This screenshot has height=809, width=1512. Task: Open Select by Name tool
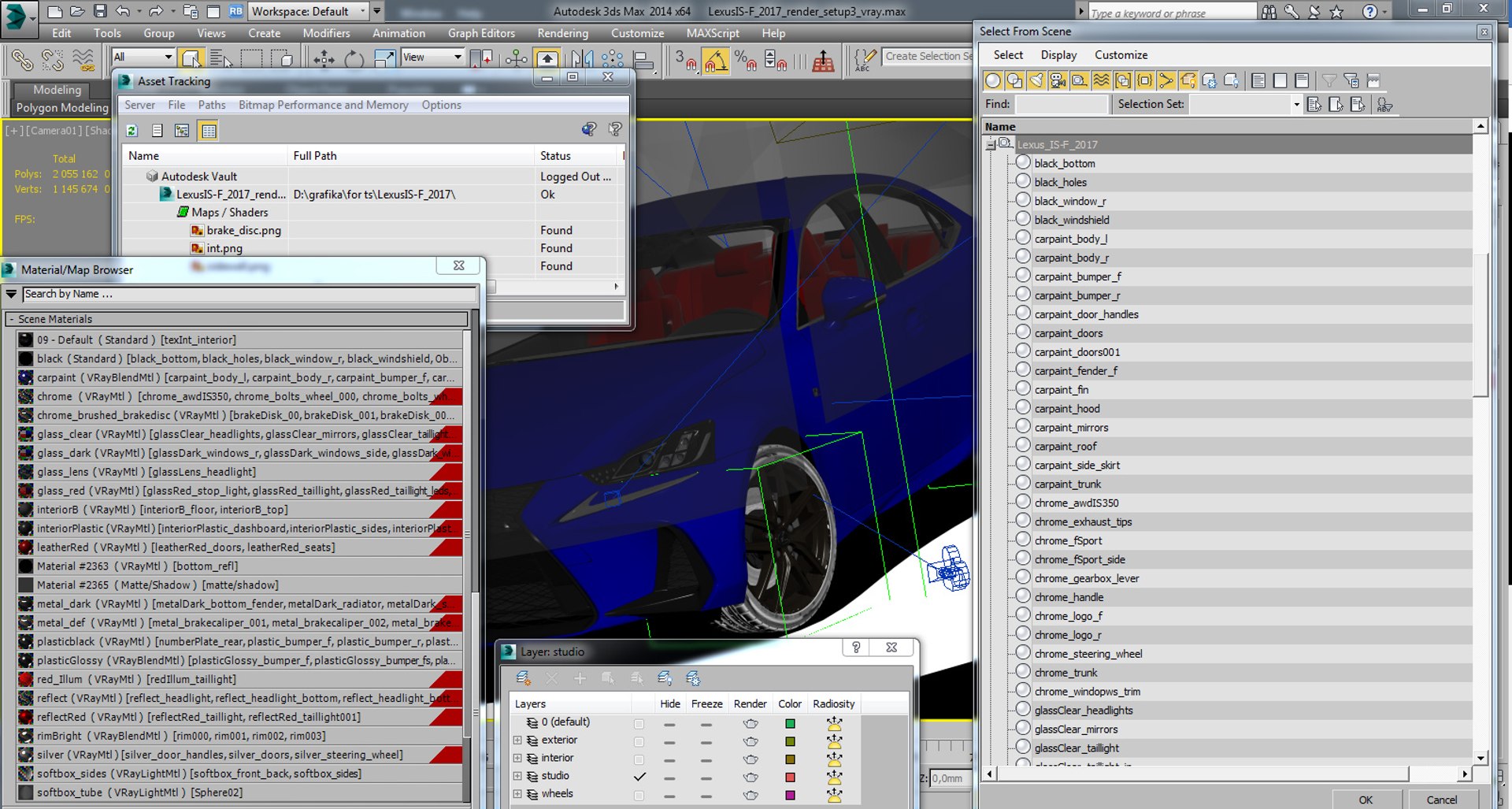click(x=221, y=59)
